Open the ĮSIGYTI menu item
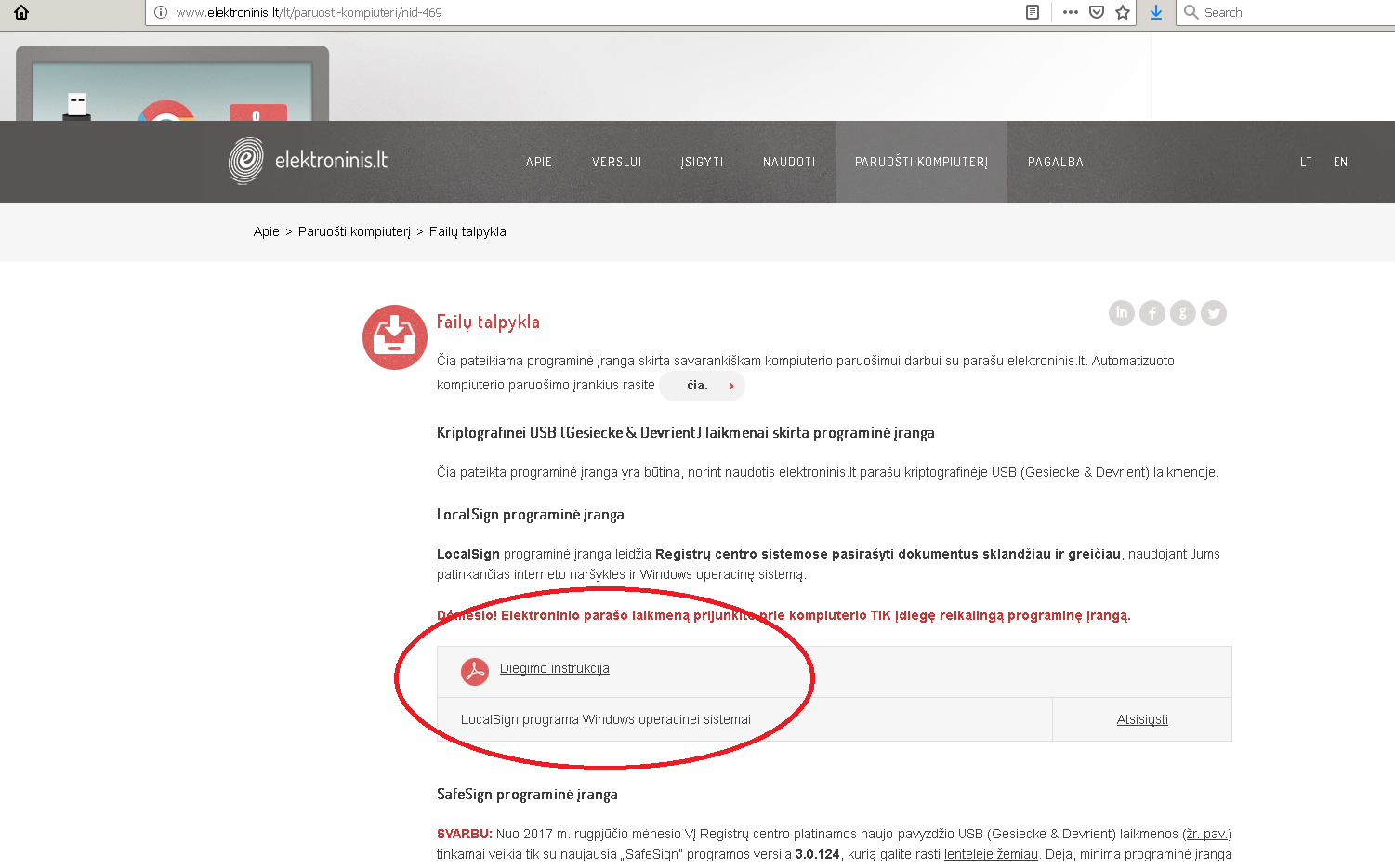The image size is (1395, 868). pos(702,162)
